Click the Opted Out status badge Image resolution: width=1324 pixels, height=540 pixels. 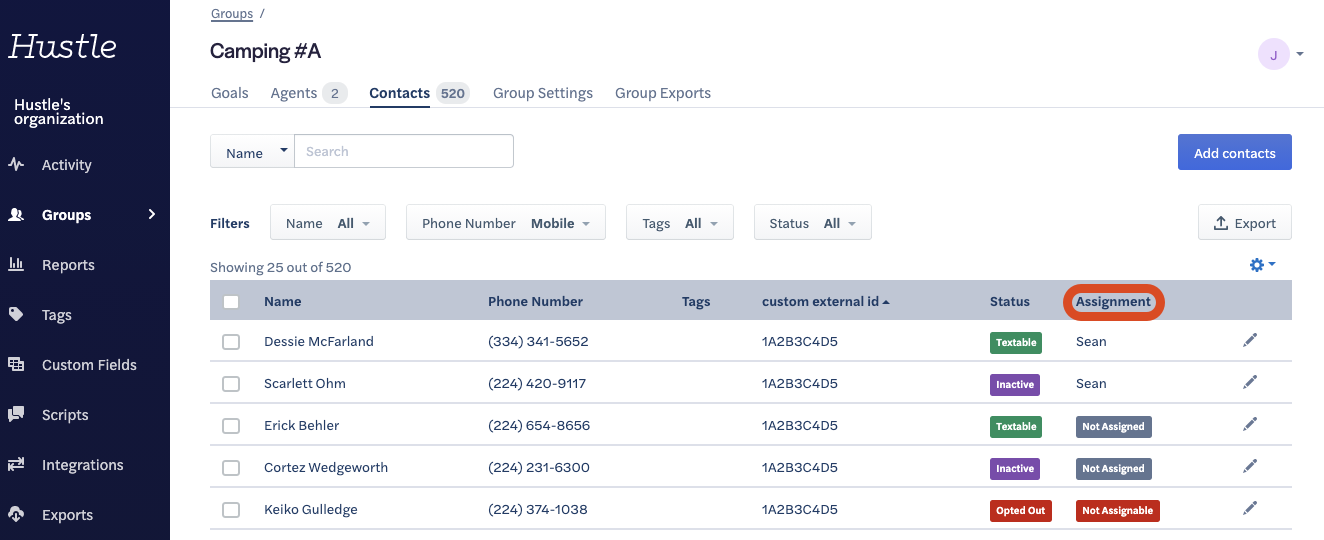[x=1021, y=510]
